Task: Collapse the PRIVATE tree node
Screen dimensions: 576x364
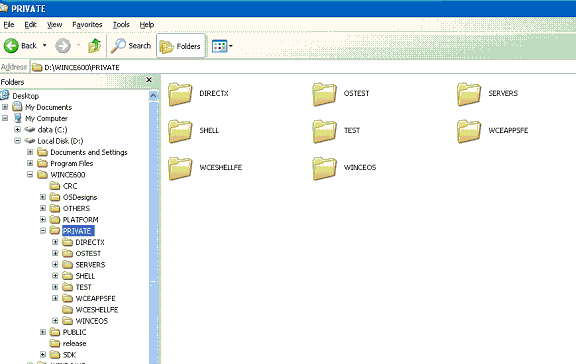Action: (x=43, y=231)
